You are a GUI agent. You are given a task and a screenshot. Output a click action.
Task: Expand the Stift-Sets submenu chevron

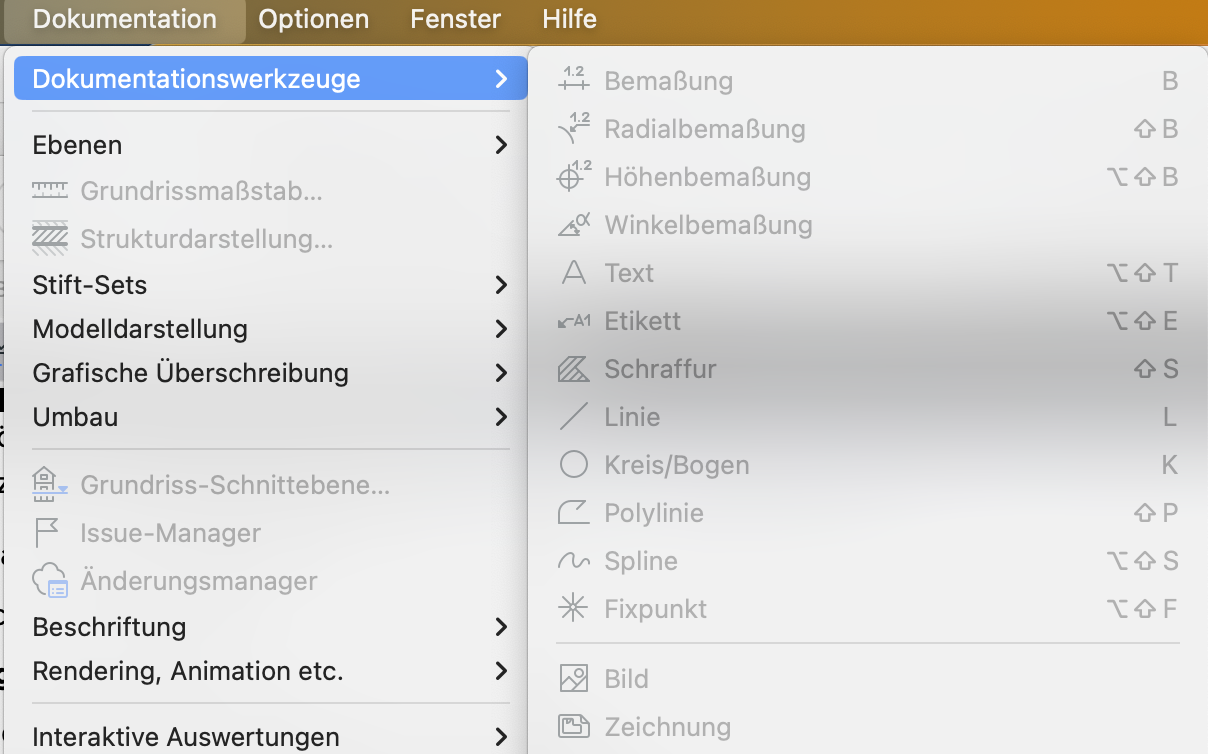click(x=501, y=285)
